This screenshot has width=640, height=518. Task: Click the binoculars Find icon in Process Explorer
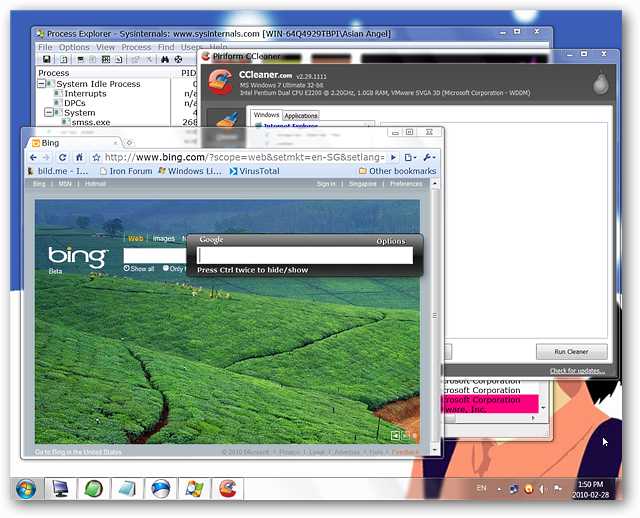point(164,60)
